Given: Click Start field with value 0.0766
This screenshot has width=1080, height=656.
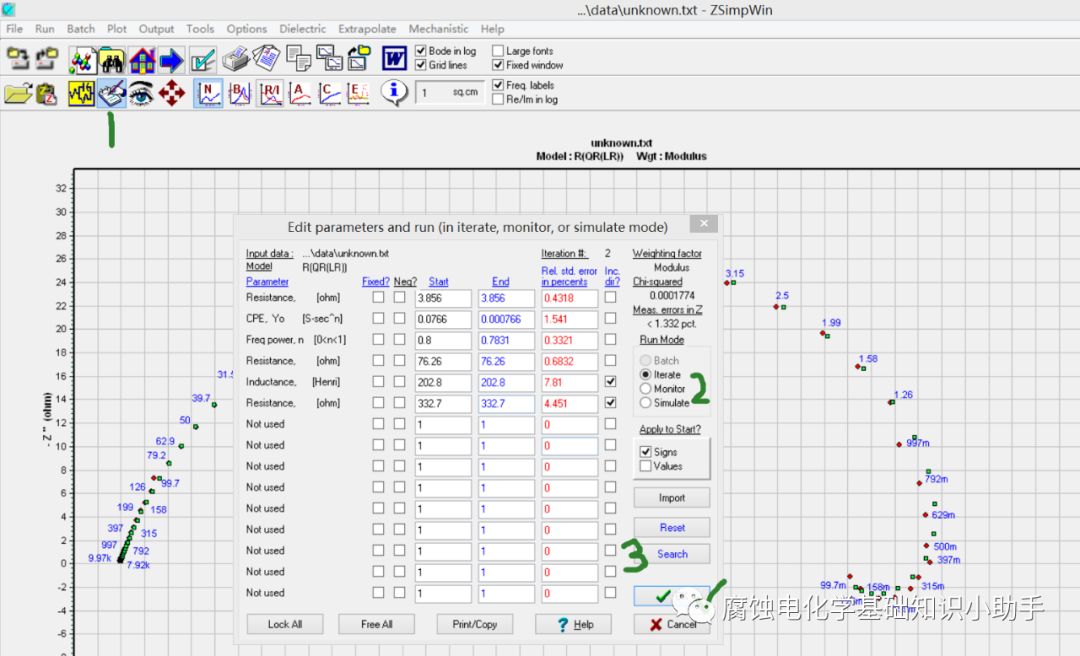Looking at the screenshot, I should (443, 320).
